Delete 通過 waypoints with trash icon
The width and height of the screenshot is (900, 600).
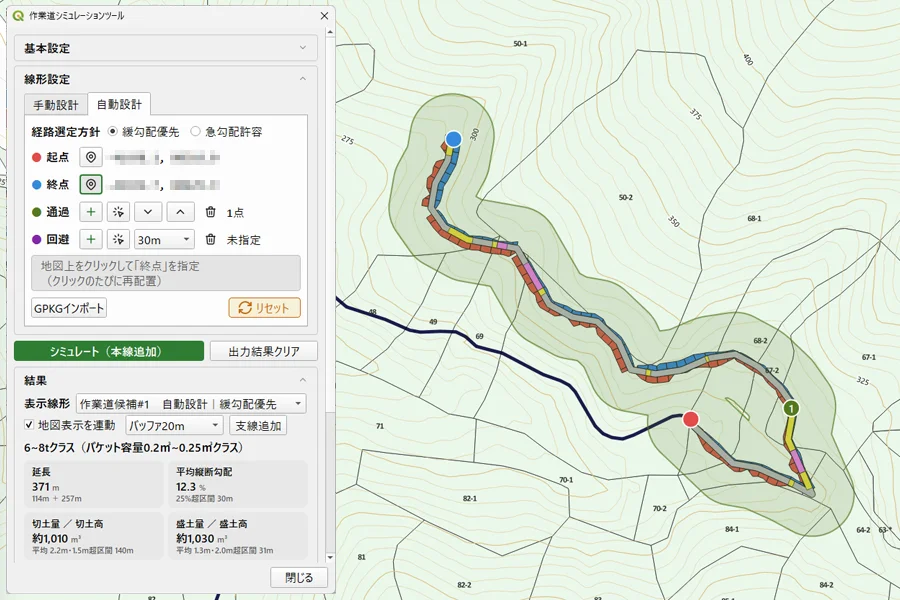click(x=211, y=212)
